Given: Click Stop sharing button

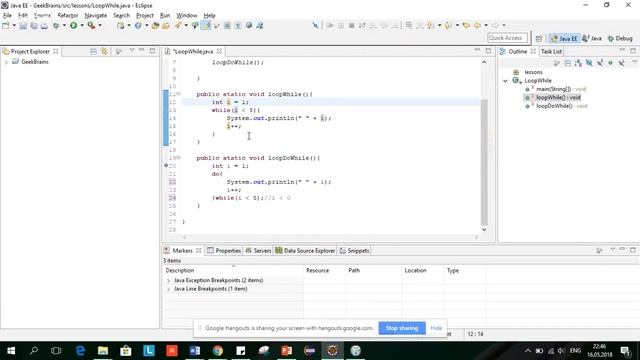Looking at the screenshot, I should pos(402,328).
